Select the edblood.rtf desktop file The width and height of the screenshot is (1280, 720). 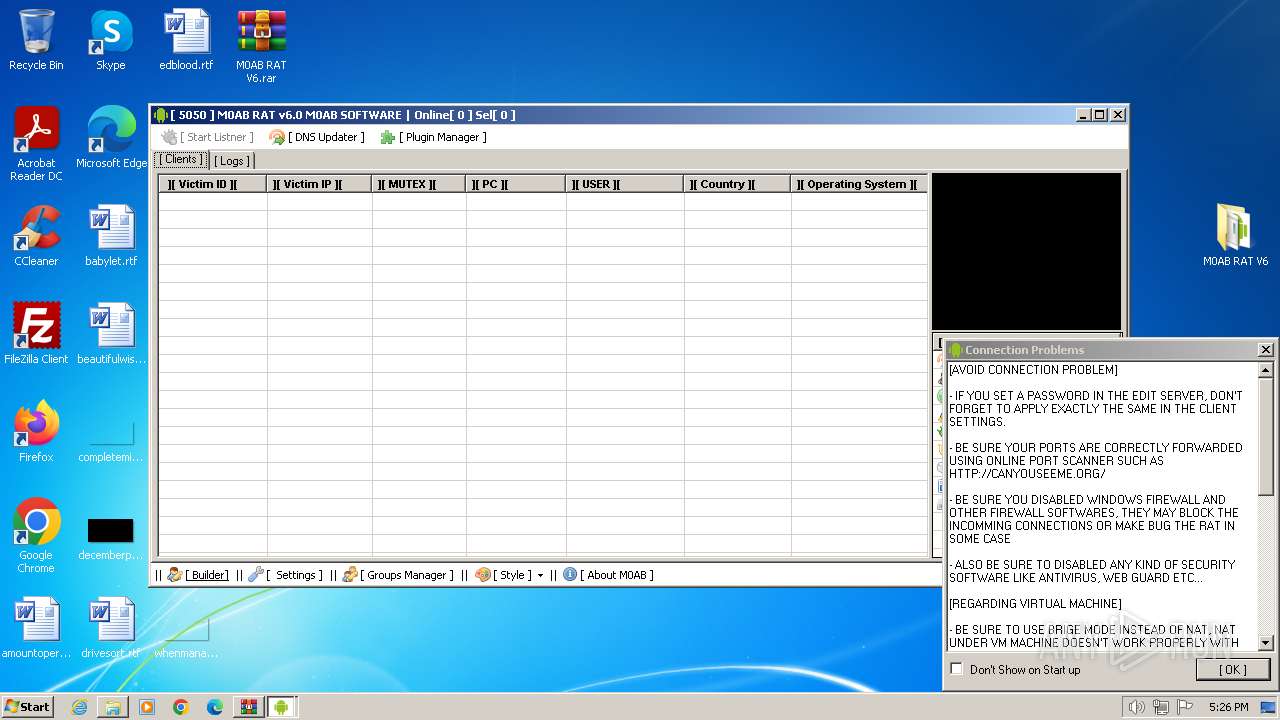(x=186, y=40)
